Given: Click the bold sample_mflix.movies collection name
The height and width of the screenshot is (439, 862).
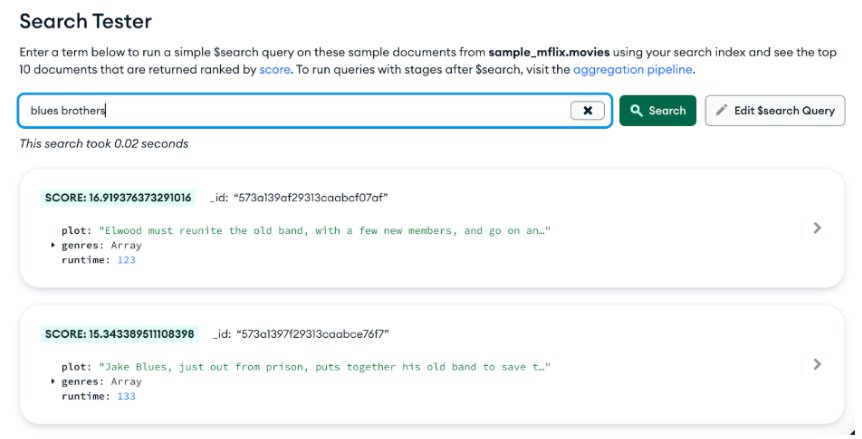Looking at the screenshot, I should [x=549, y=52].
